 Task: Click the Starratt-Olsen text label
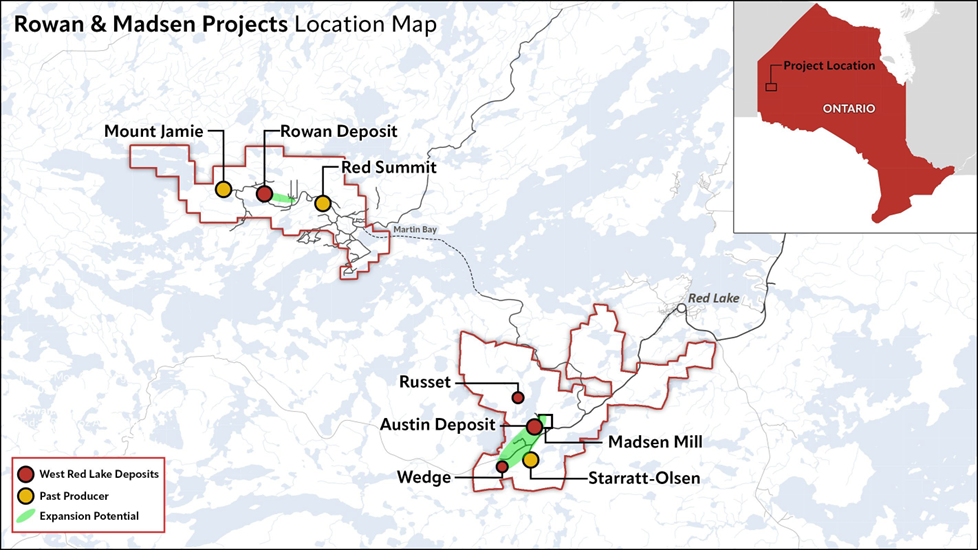tap(644, 478)
